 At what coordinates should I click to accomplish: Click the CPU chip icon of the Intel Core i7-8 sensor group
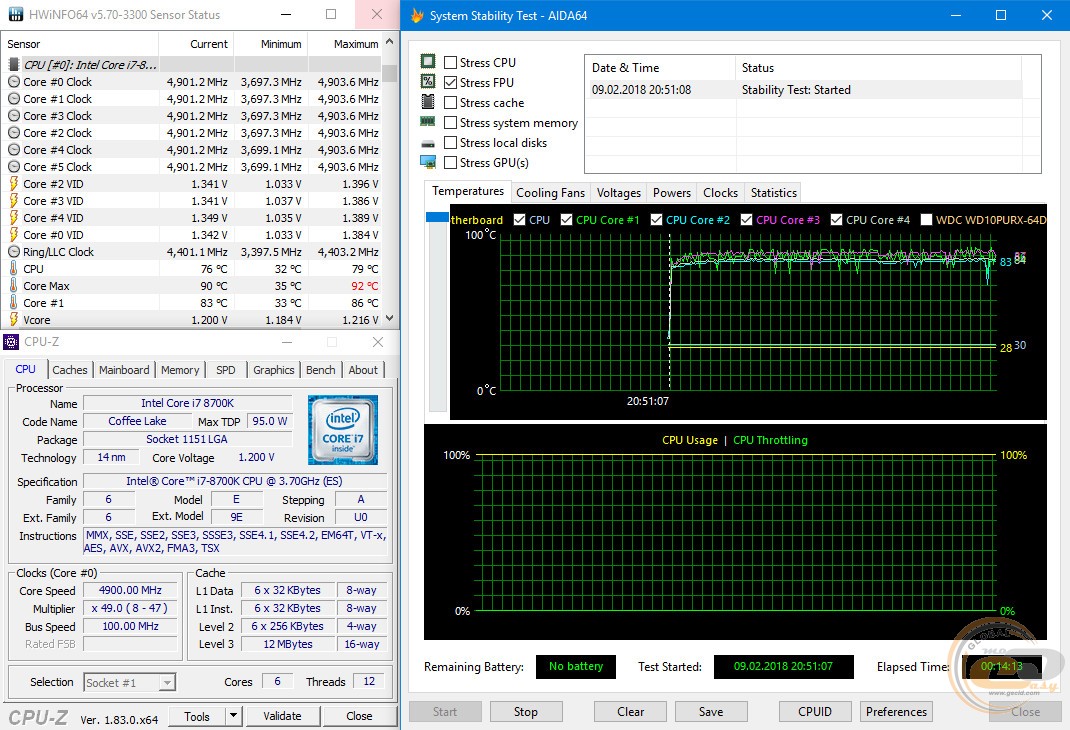[x=14, y=65]
